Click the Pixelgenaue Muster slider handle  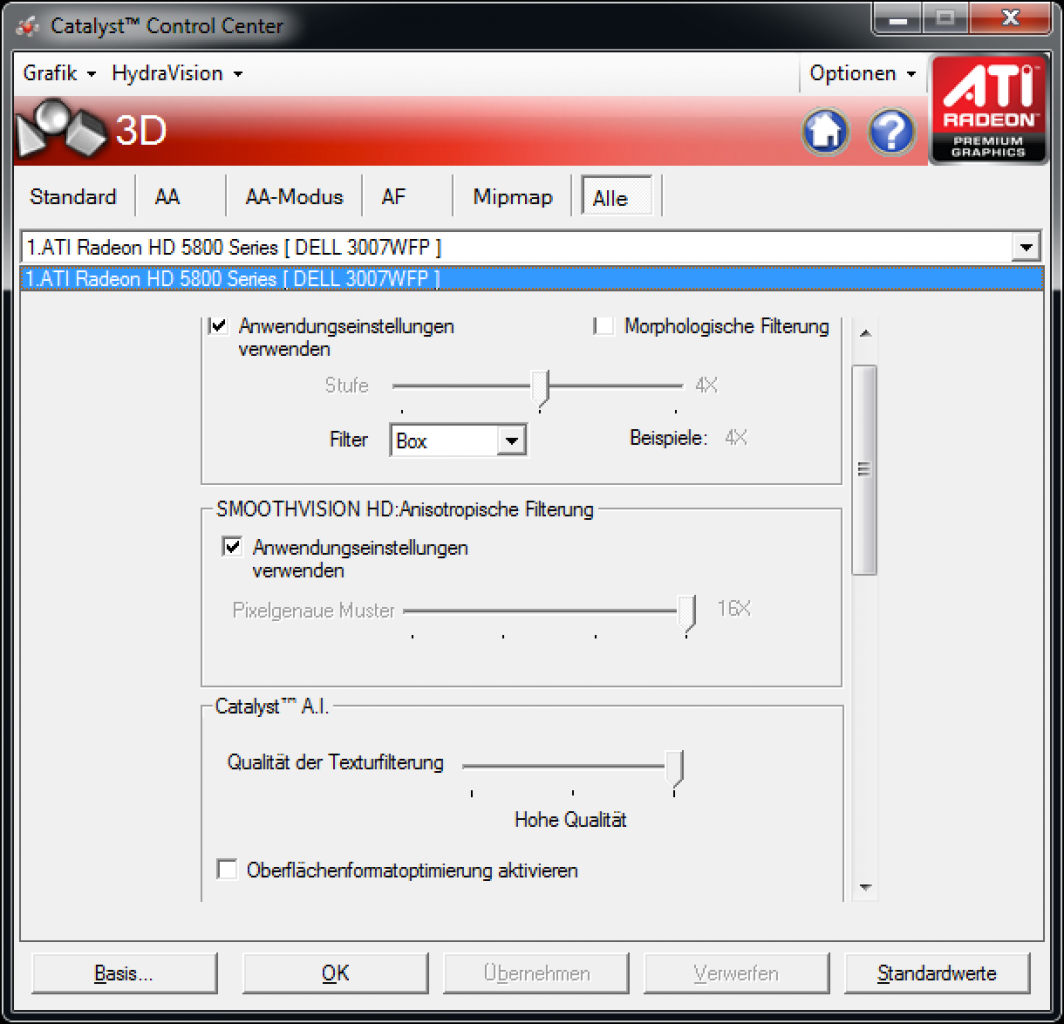pyautogui.click(x=687, y=615)
